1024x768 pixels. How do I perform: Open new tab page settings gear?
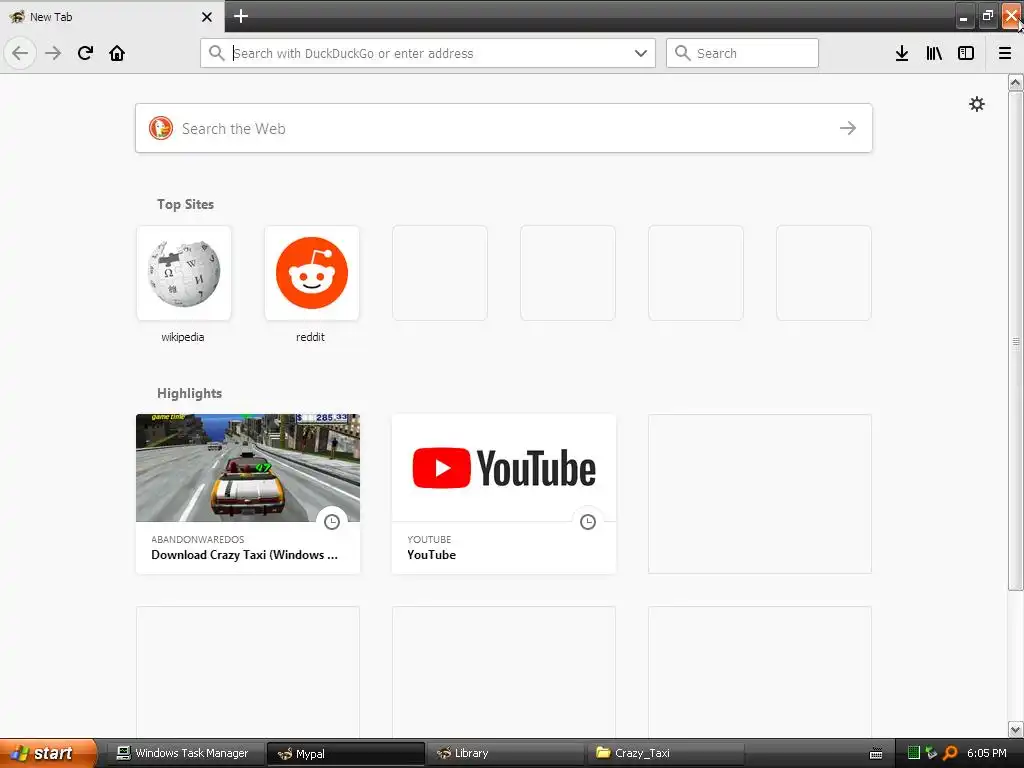point(977,104)
